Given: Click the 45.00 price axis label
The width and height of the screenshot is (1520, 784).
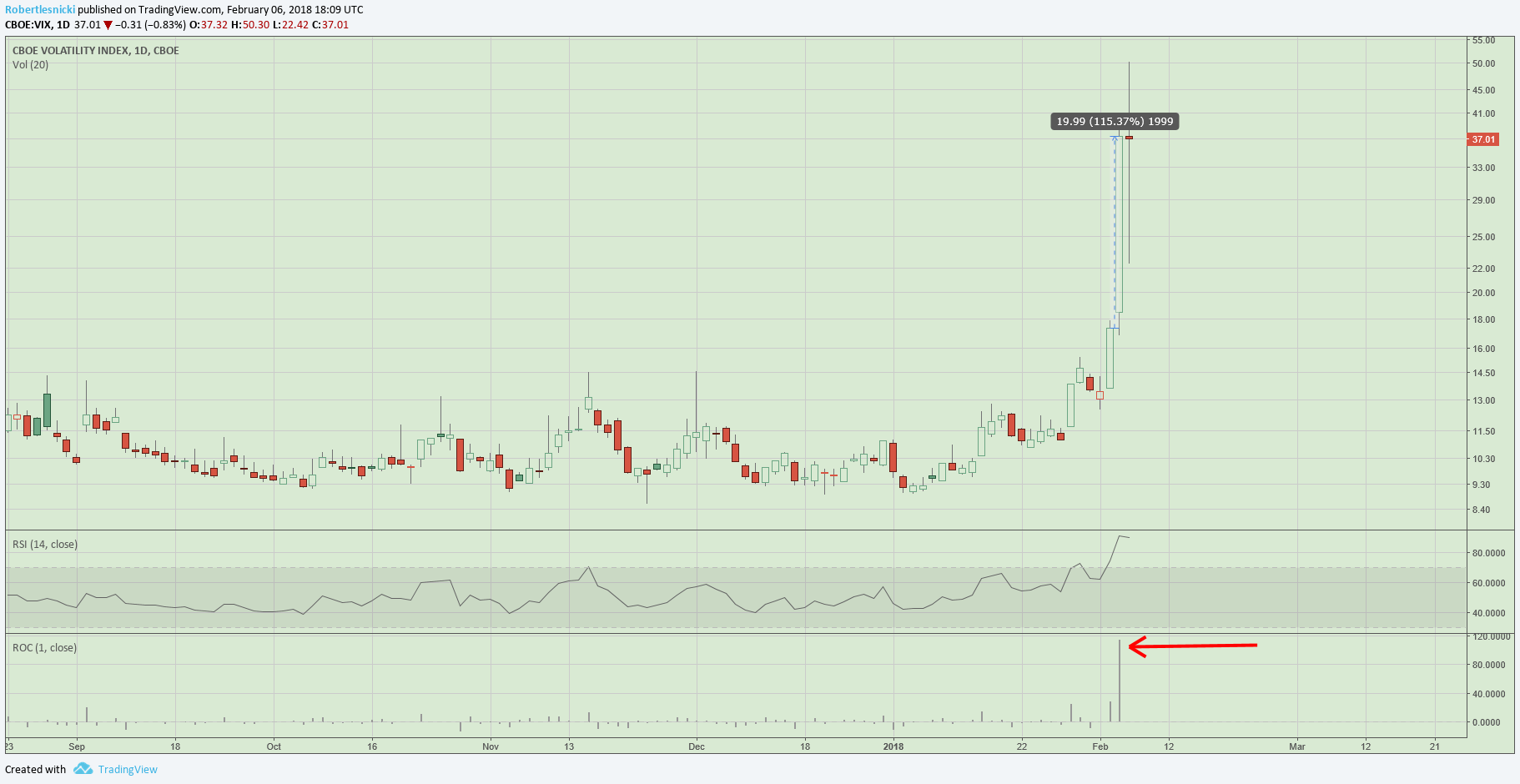Looking at the screenshot, I should coord(1483,90).
